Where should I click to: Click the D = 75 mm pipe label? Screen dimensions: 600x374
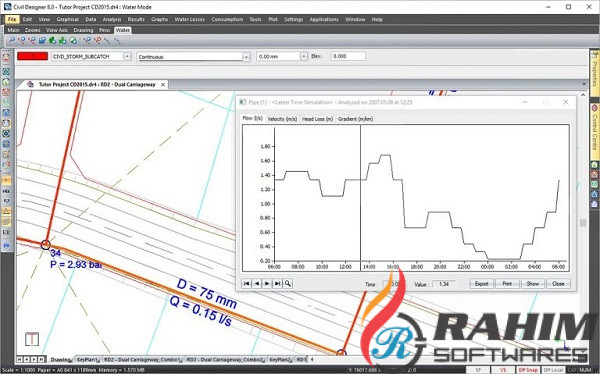[x=207, y=294]
